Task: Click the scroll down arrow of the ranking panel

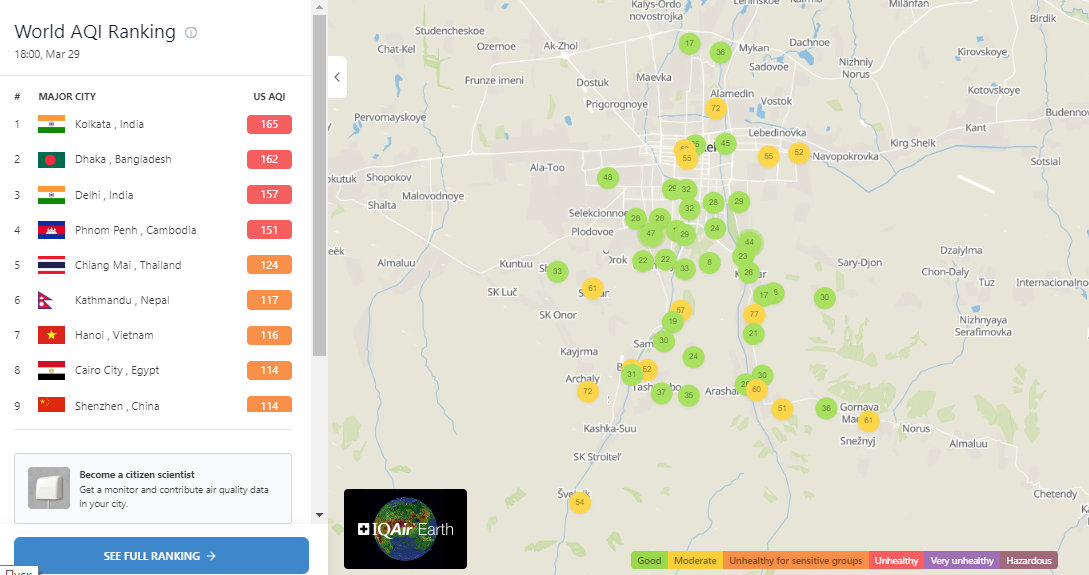Action: tap(319, 515)
